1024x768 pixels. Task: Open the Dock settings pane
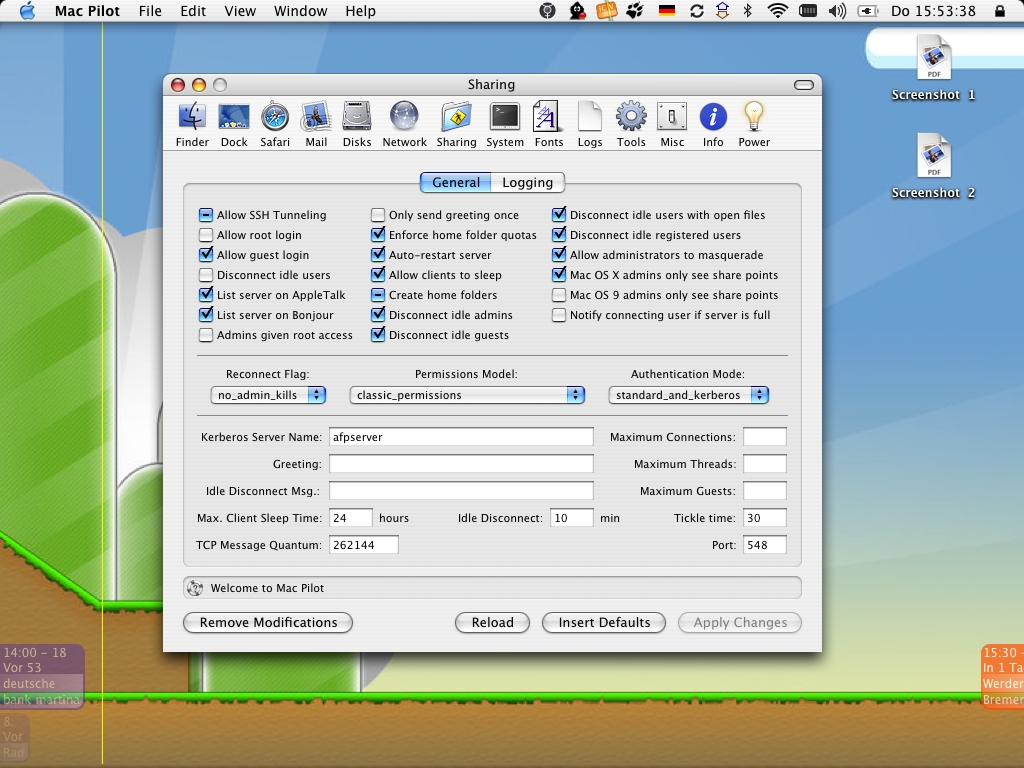coord(234,125)
